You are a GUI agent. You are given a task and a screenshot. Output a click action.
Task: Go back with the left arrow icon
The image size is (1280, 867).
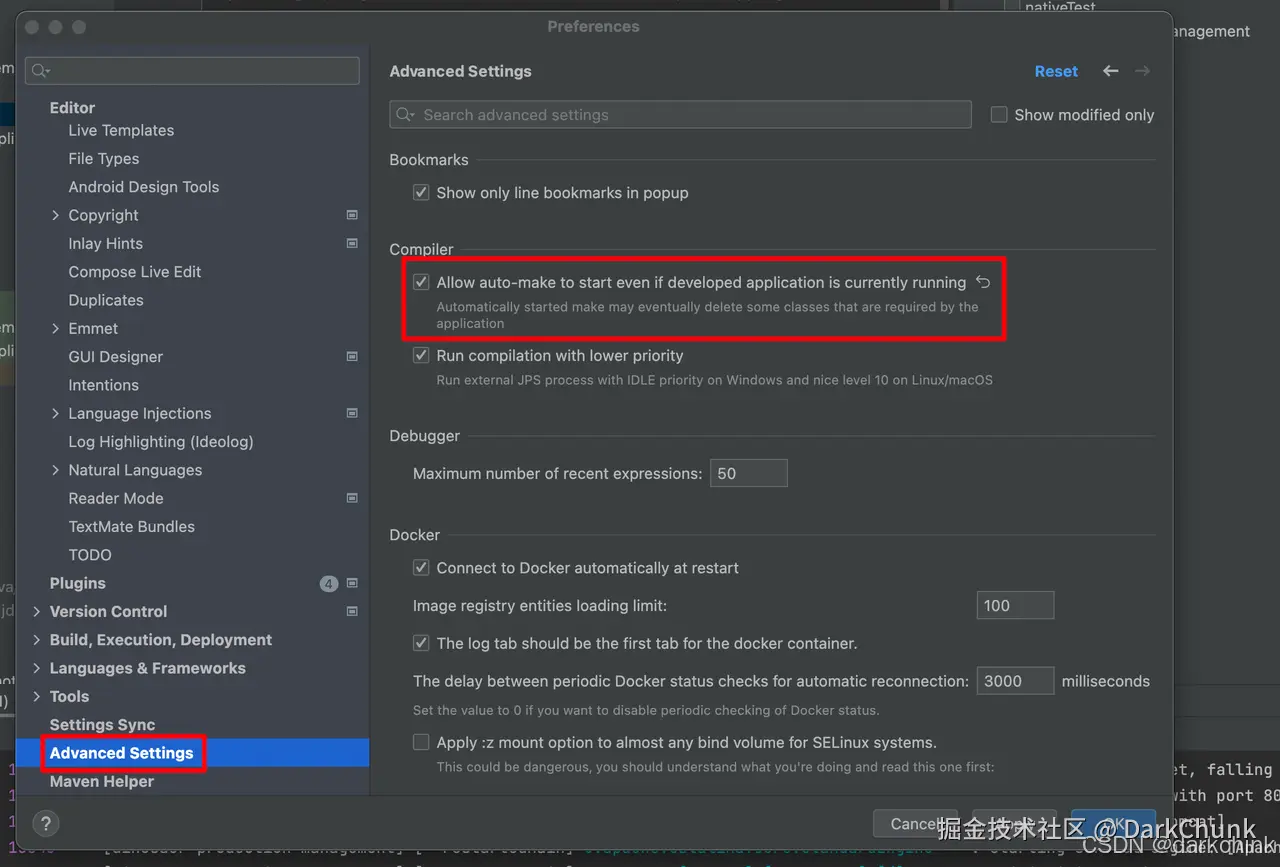pos(1110,71)
